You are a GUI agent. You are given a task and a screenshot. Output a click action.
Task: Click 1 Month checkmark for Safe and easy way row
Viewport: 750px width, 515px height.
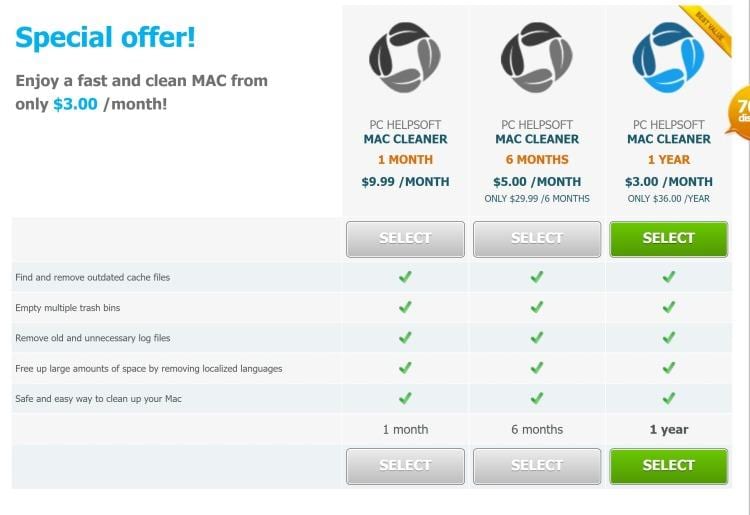click(405, 398)
